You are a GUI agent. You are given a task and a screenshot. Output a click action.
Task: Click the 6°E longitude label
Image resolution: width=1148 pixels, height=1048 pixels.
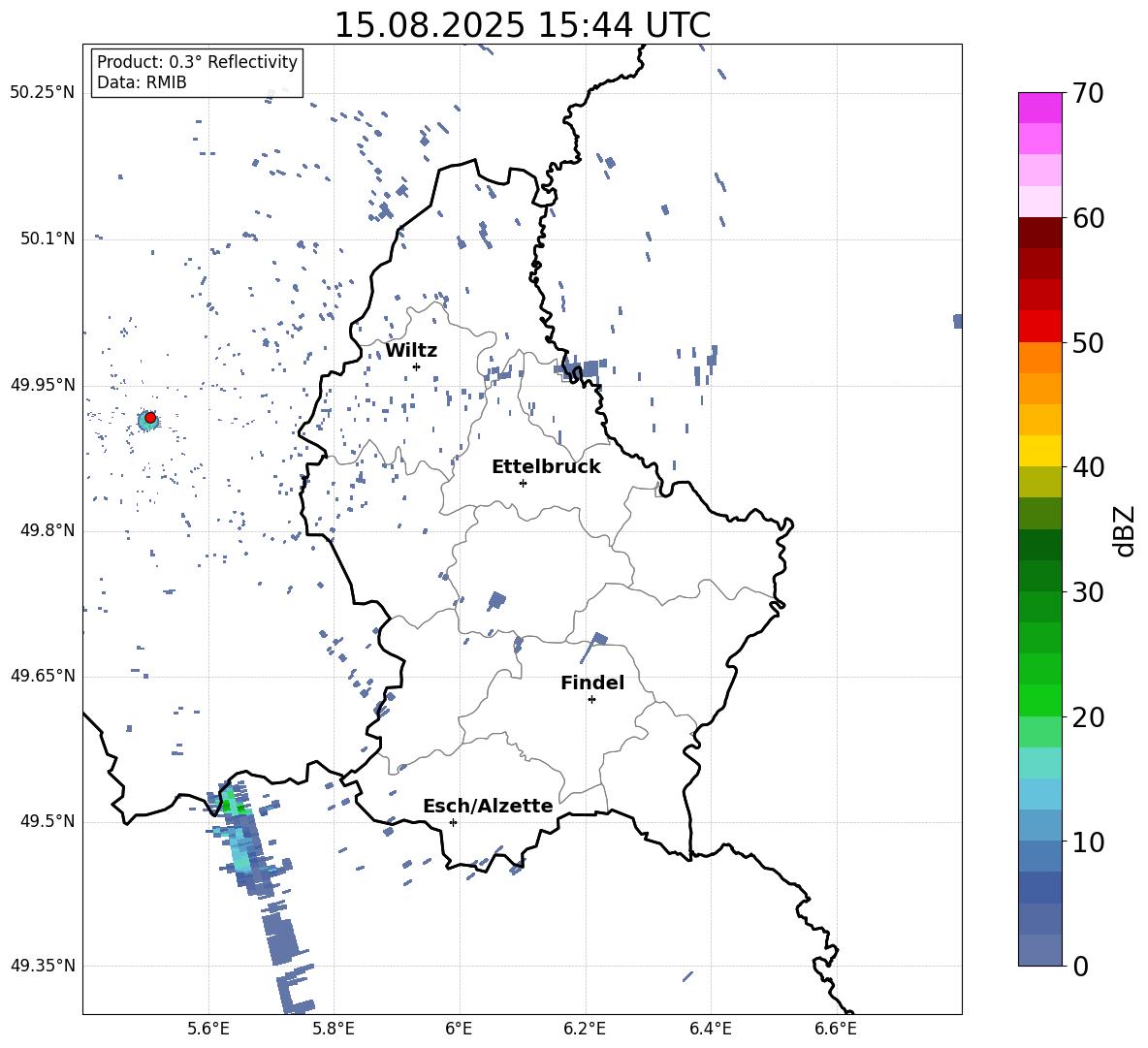pyautogui.click(x=459, y=1029)
